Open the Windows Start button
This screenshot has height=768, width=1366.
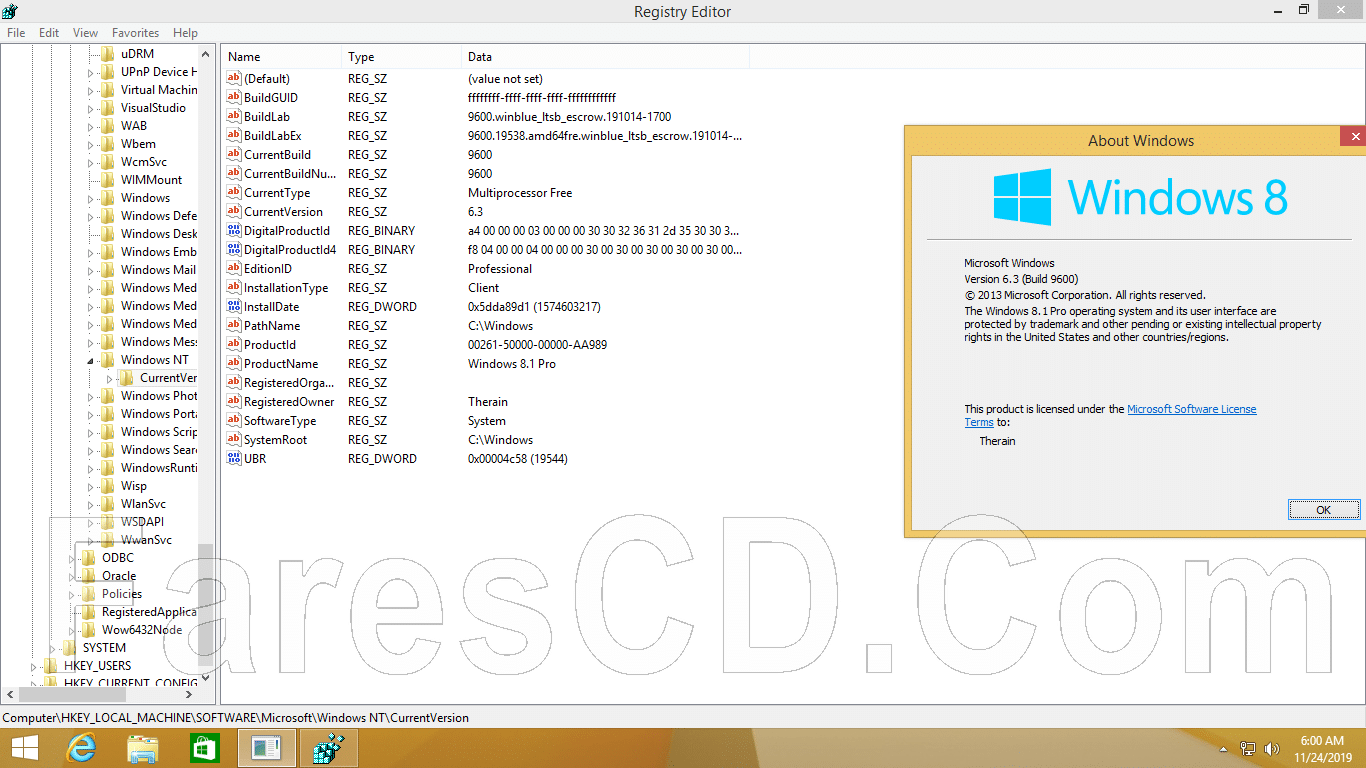click(24, 748)
